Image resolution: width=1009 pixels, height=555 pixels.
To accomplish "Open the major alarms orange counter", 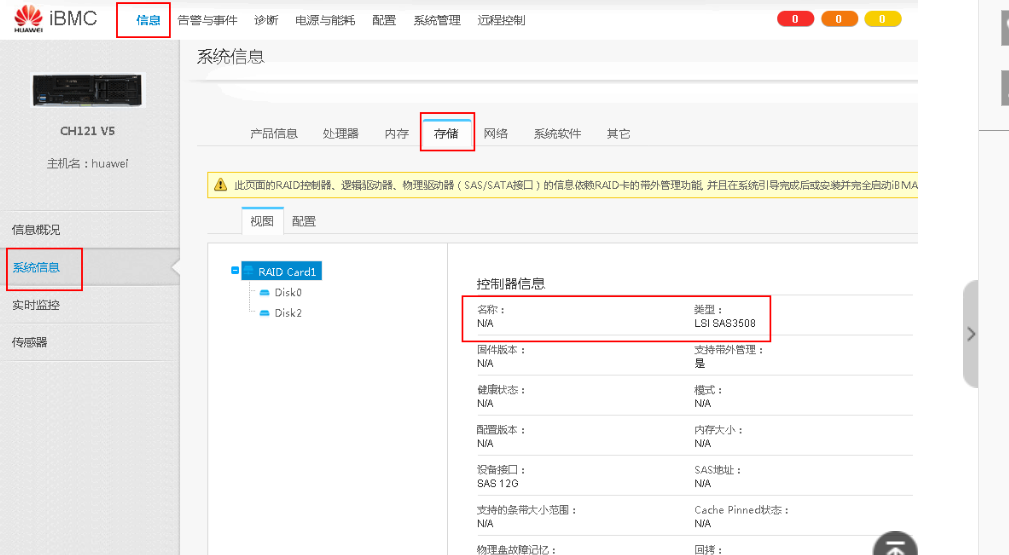I will pos(839,19).
